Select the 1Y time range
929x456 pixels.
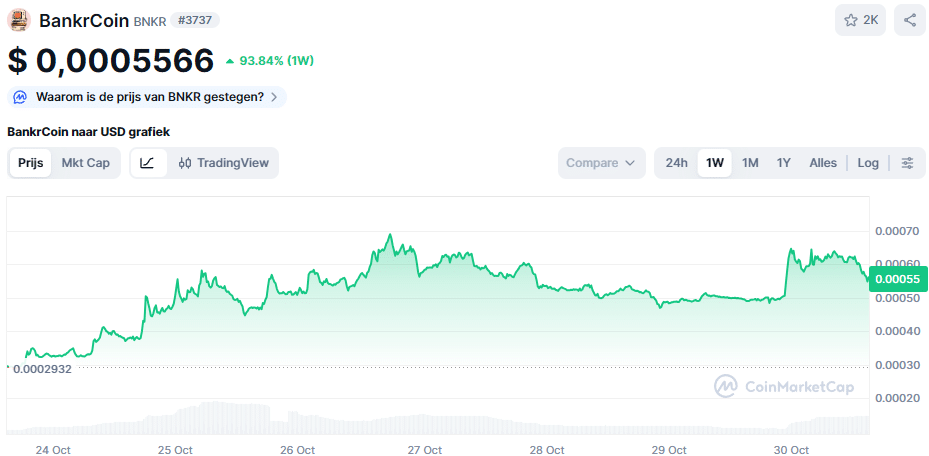pos(784,163)
